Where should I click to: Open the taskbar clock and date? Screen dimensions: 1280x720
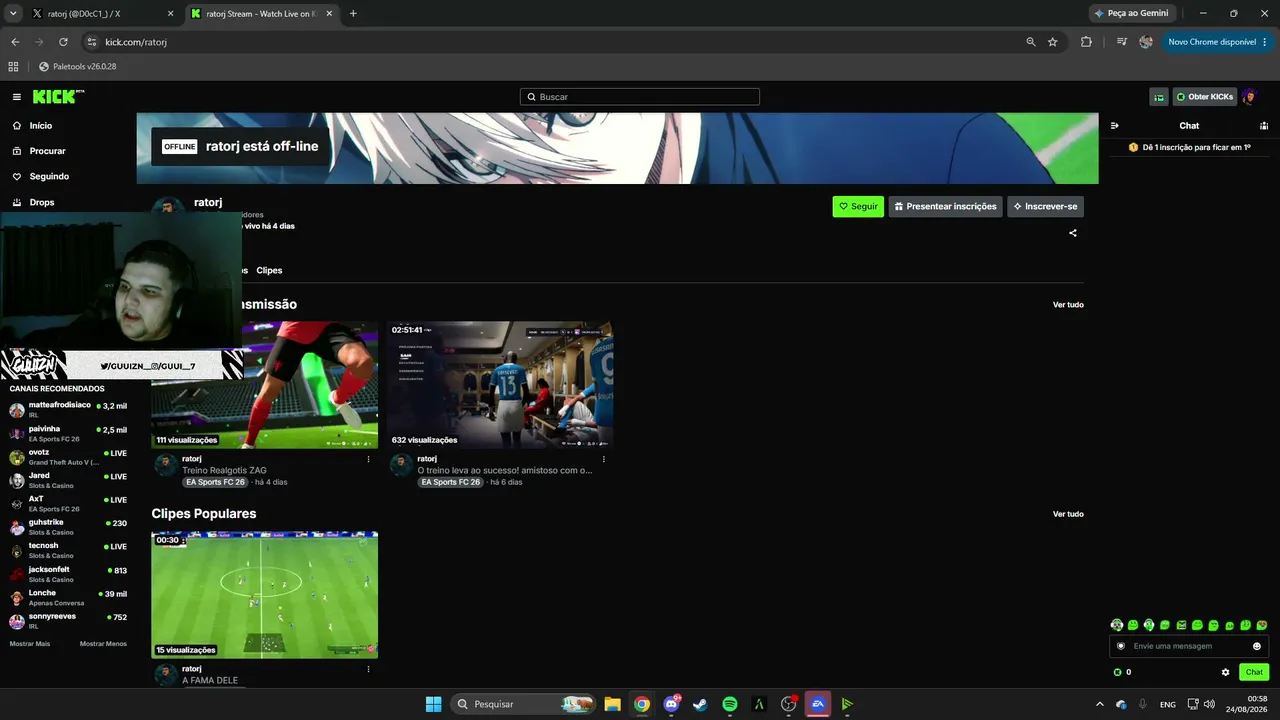click(1248, 704)
